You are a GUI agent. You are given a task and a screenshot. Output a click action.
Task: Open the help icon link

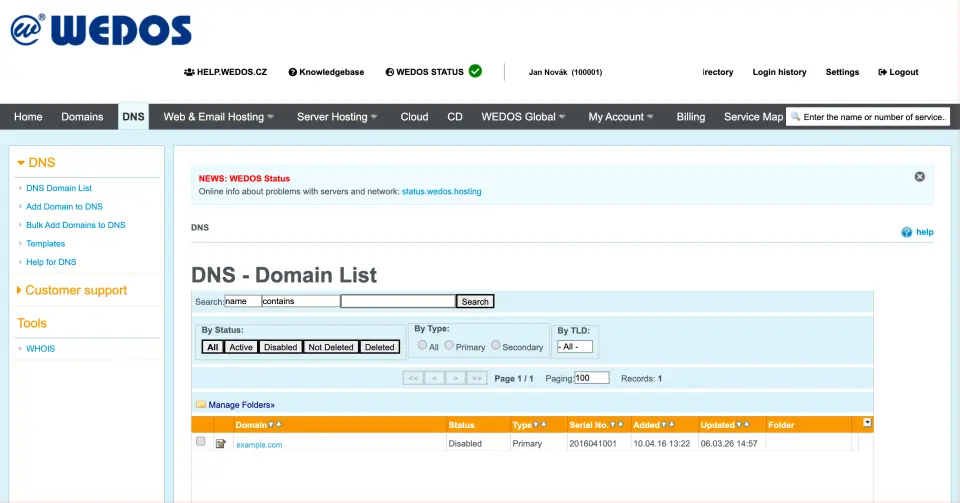pyautogui.click(x=907, y=232)
